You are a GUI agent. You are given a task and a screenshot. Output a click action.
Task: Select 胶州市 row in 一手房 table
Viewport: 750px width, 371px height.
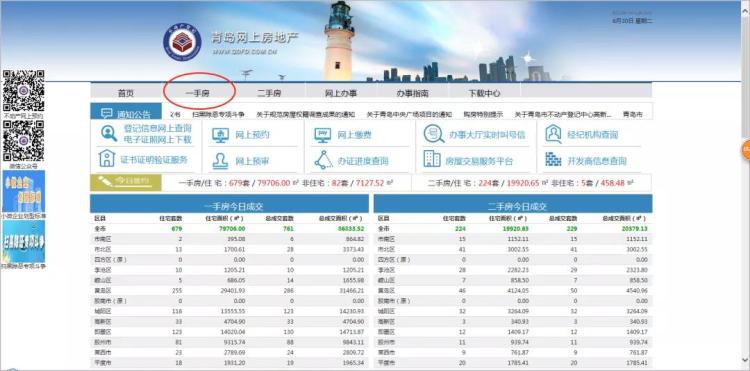(229, 342)
